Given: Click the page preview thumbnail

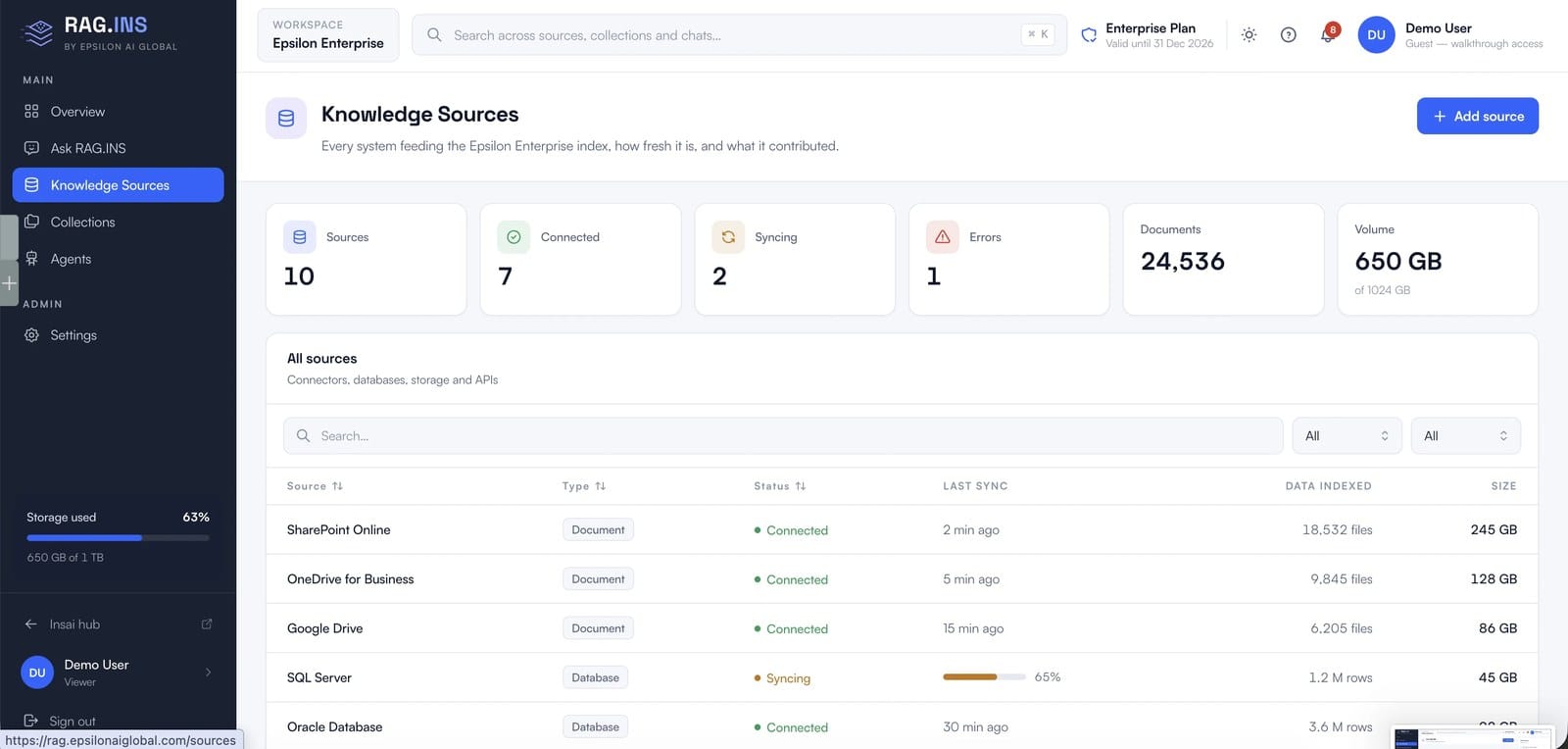Looking at the screenshot, I should 1472,737.
